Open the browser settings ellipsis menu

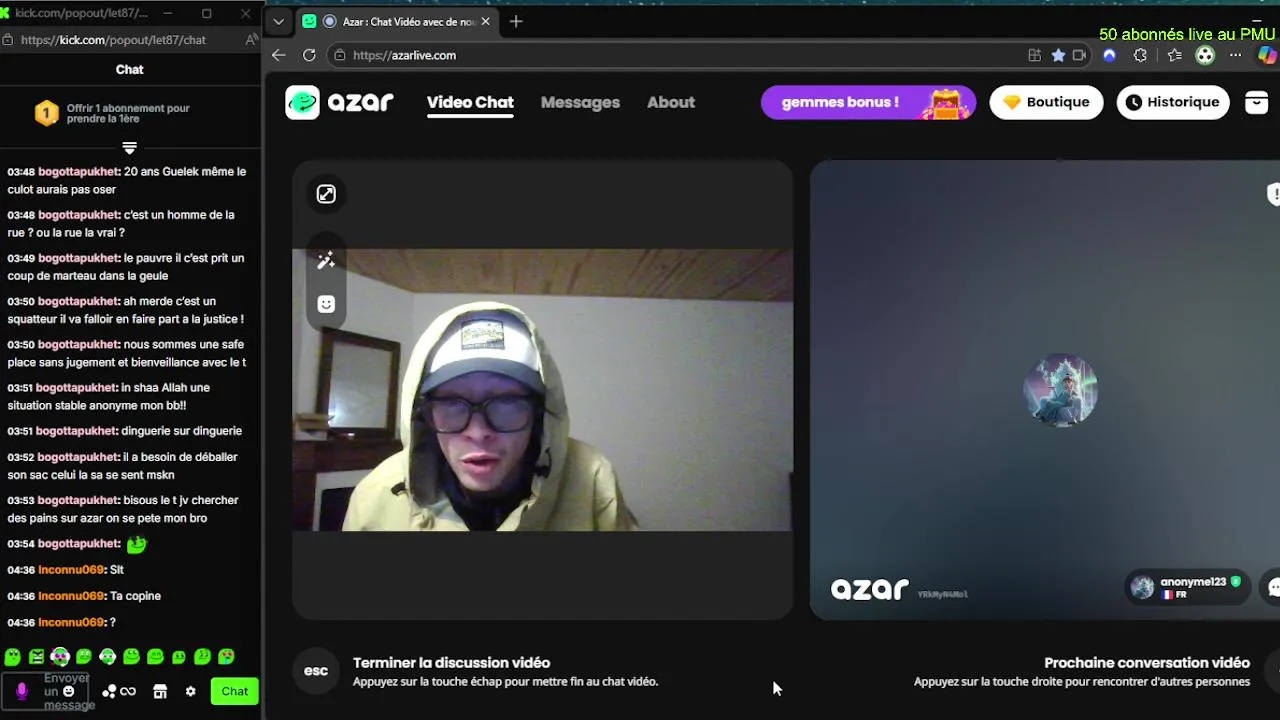pyautogui.click(x=1236, y=55)
